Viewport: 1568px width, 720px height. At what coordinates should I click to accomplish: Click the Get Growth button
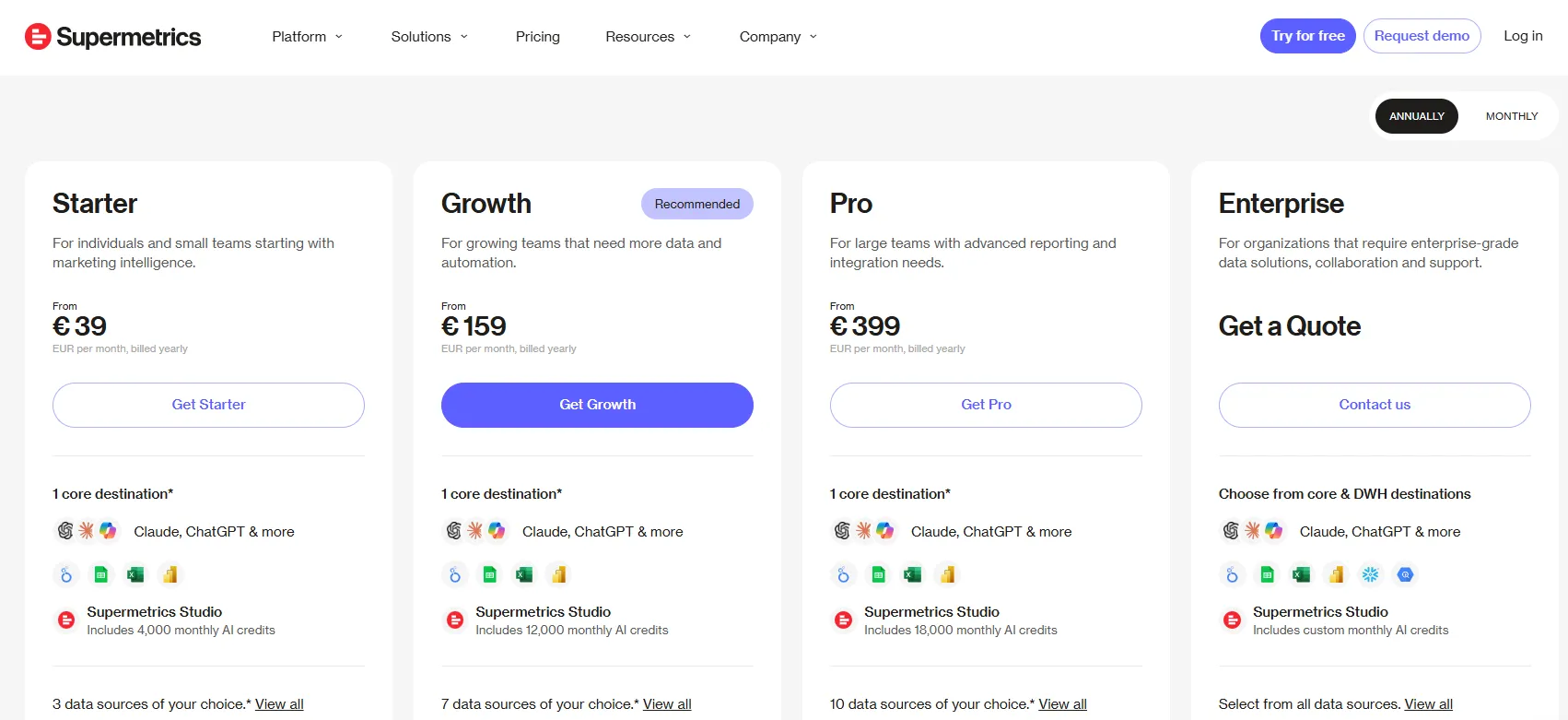597,405
